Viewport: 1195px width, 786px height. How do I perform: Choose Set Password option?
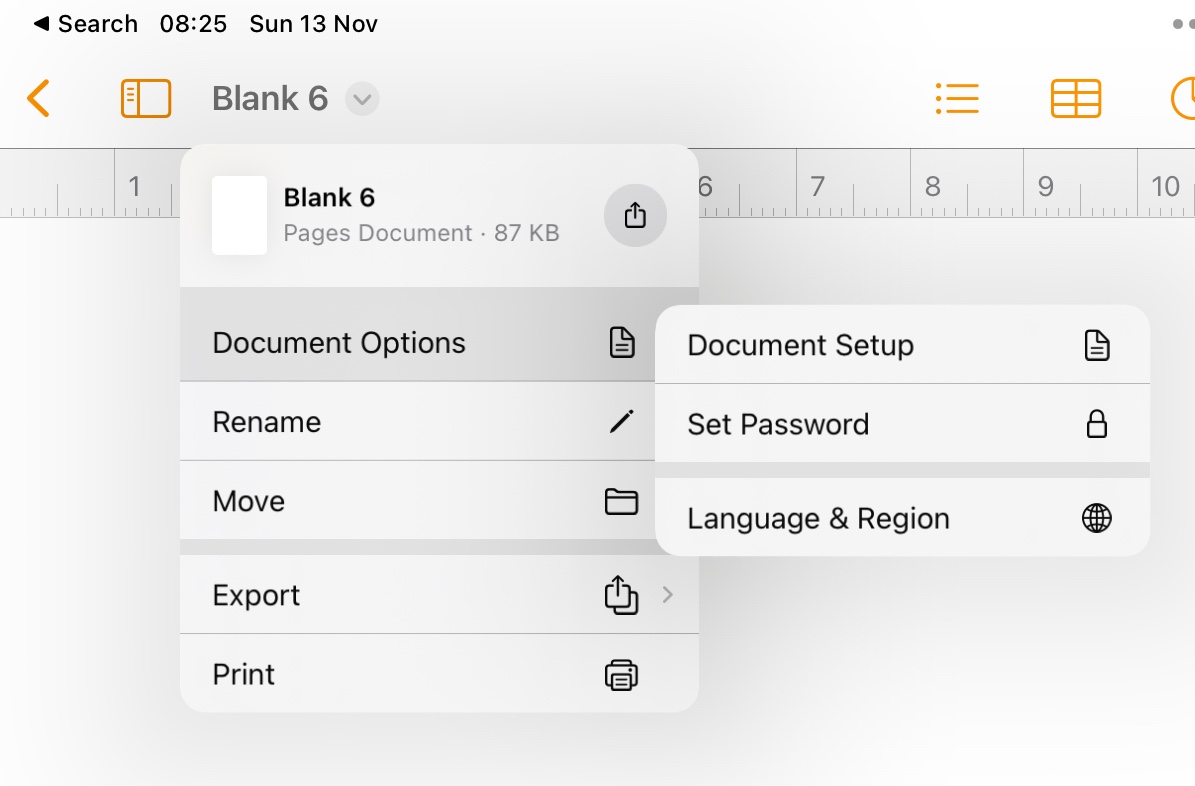point(901,424)
